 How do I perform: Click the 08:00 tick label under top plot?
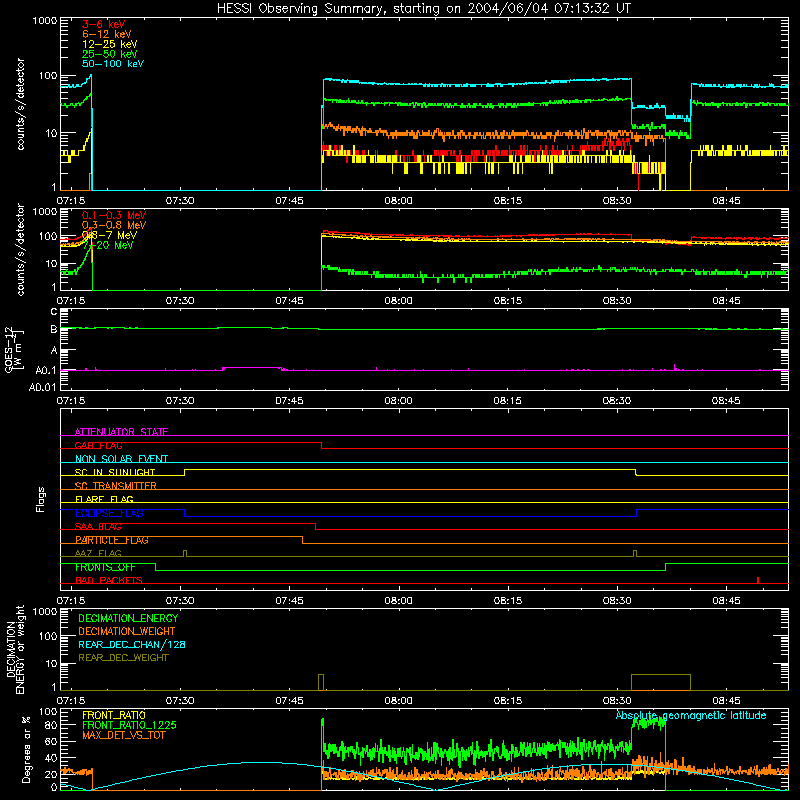tap(398, 201)
